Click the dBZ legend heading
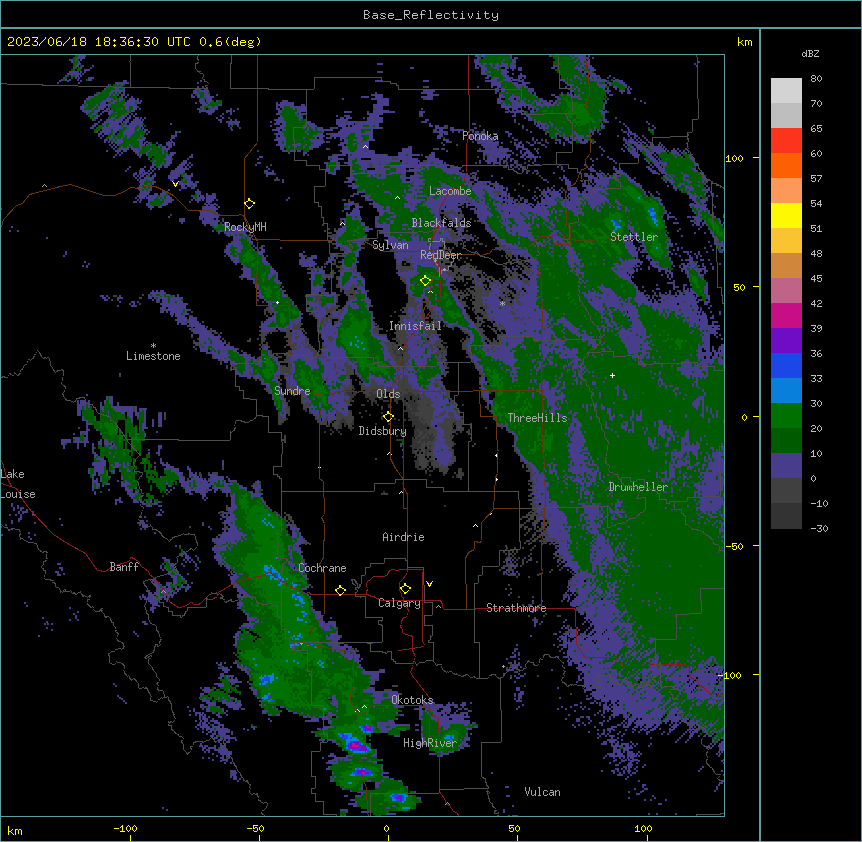Viewport: 862px width, 842px height. pyautogui.click(x=810, y=53)
